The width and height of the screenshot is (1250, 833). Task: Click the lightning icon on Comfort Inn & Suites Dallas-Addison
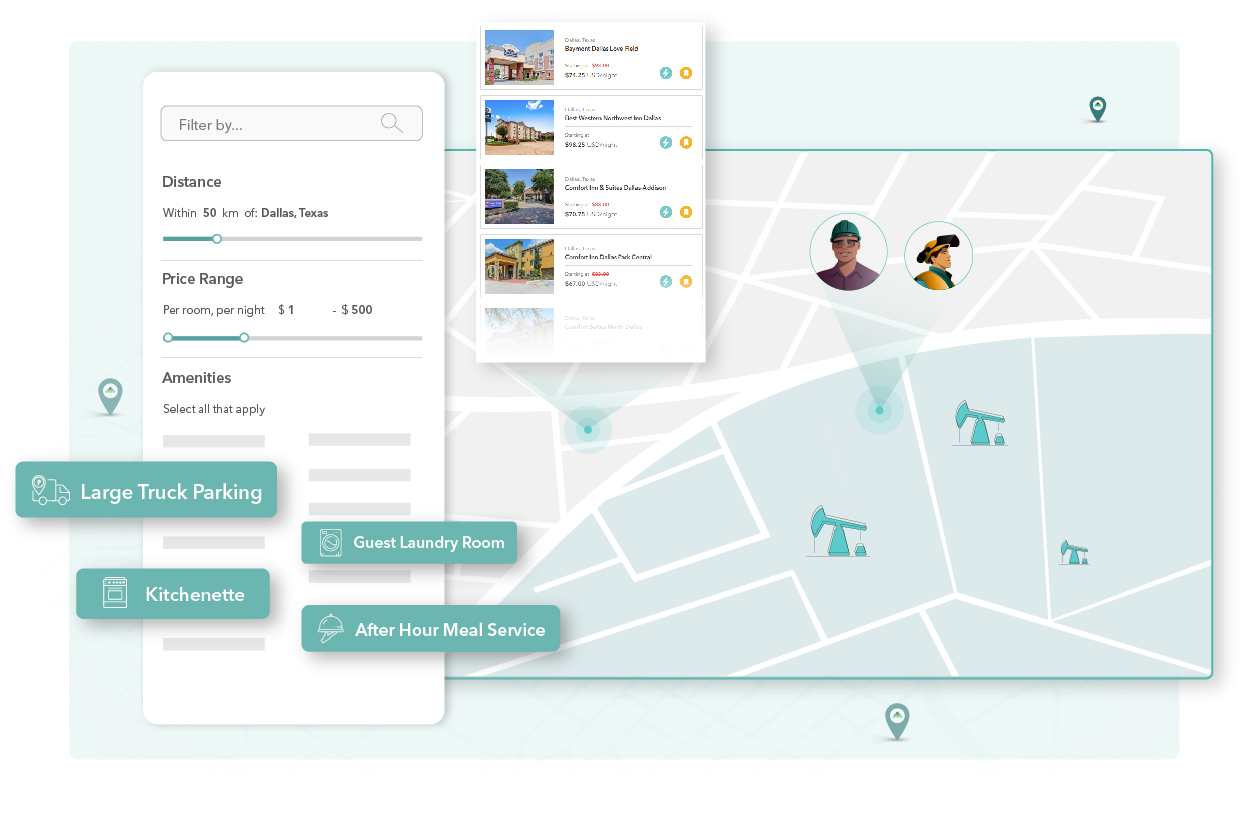664,212
